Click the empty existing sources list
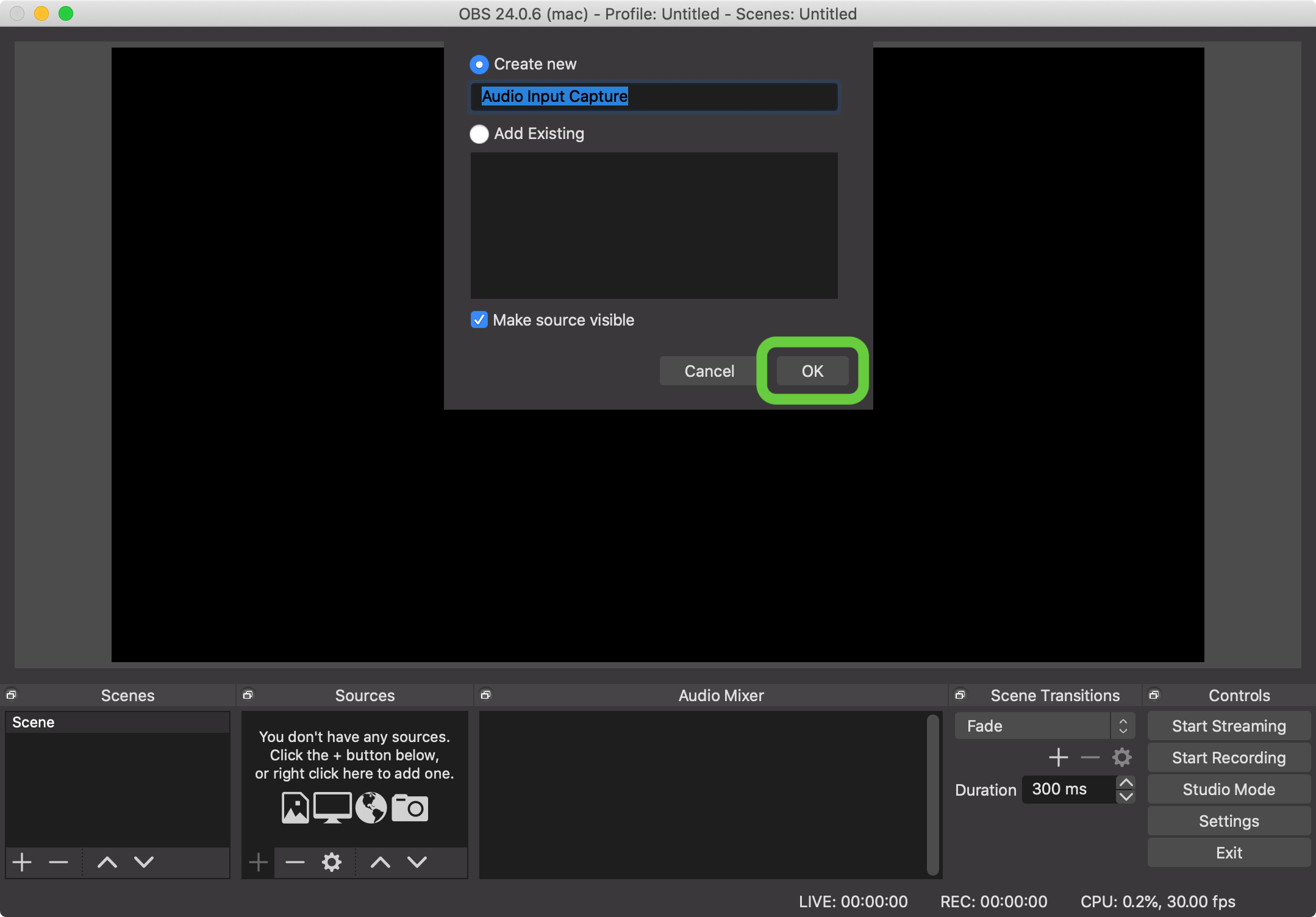This screenshot has width=1316, height=917. tap(654, 226)
